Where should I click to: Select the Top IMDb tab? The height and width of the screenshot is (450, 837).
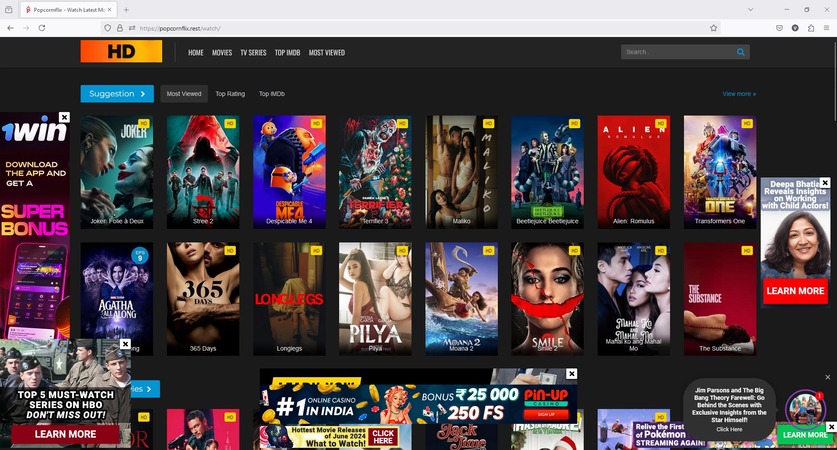coord(272,93)
